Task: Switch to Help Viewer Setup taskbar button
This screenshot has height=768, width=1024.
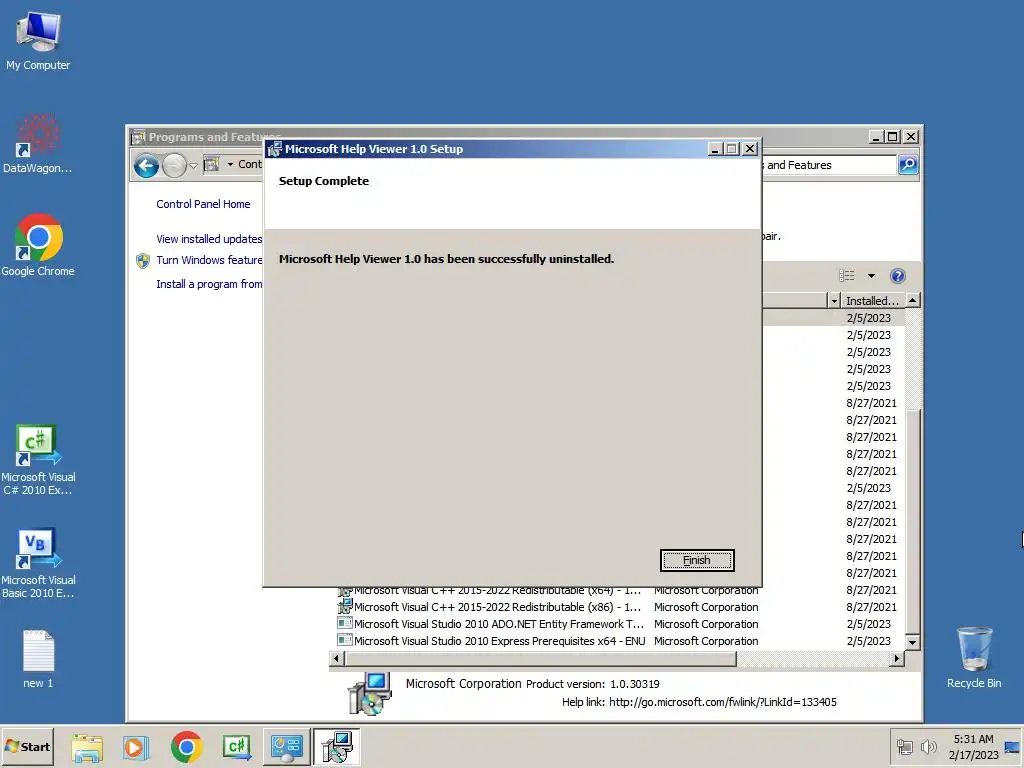Action: [336, 747]
